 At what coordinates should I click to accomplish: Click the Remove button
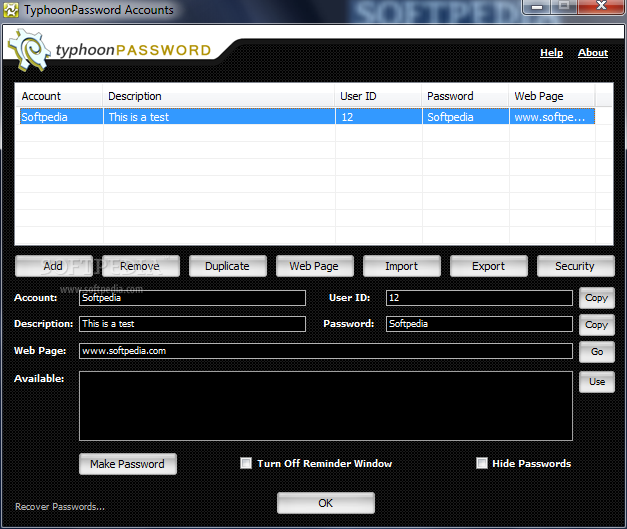pos(141,266)
